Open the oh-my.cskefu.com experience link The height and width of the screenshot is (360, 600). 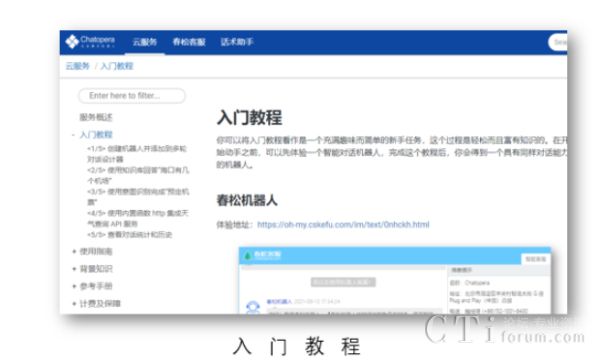(x=343, y=225)
